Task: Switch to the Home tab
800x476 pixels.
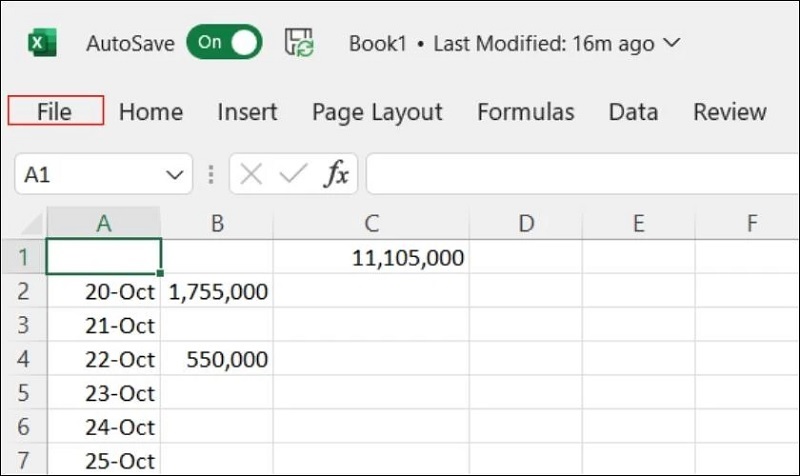Action: click(x=151, y=111)
